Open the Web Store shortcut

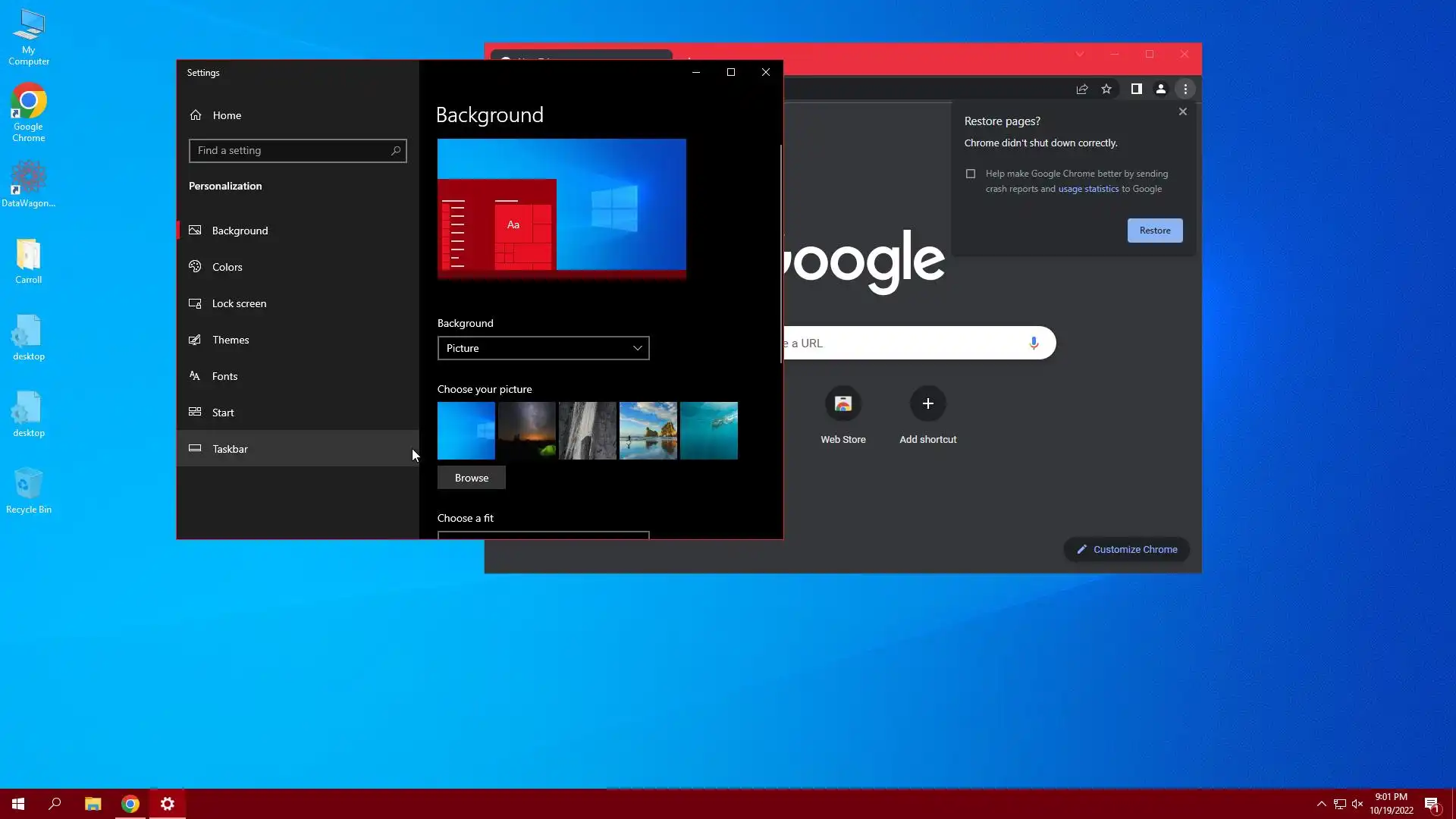click(843, 404)
